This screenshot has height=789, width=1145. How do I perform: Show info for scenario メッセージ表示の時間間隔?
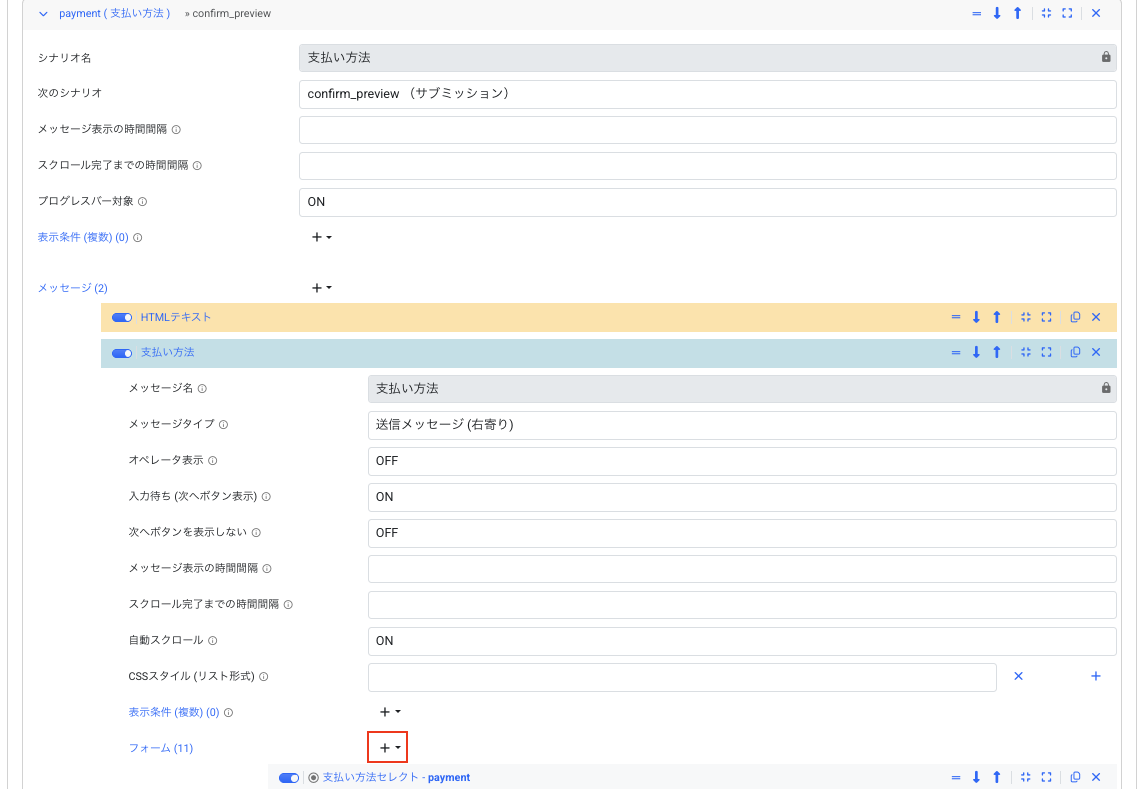[176, 129]
